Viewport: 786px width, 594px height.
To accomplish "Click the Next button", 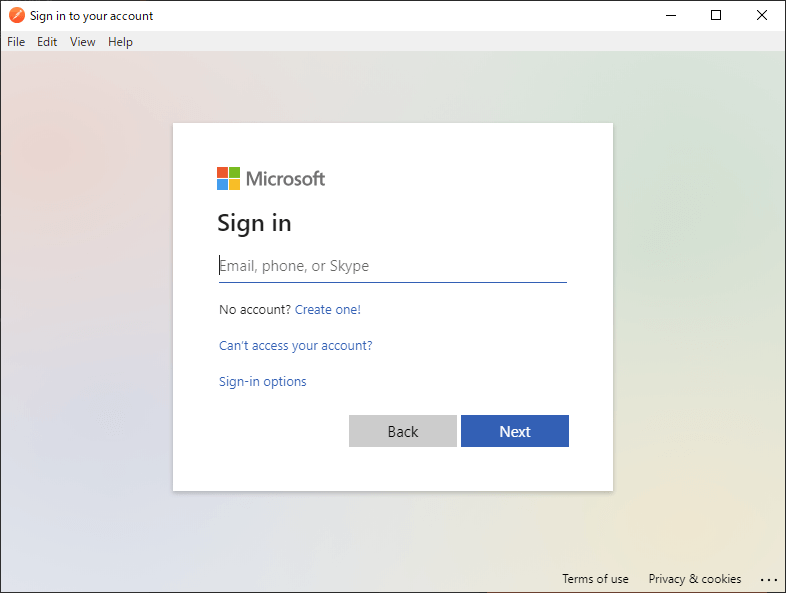I will point(515,431).
